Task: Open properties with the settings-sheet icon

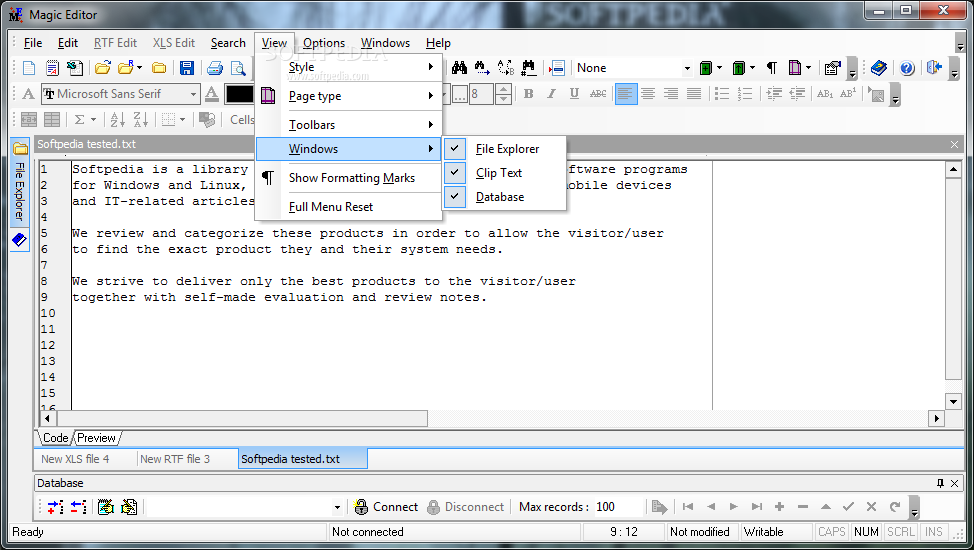Action: 832,68
